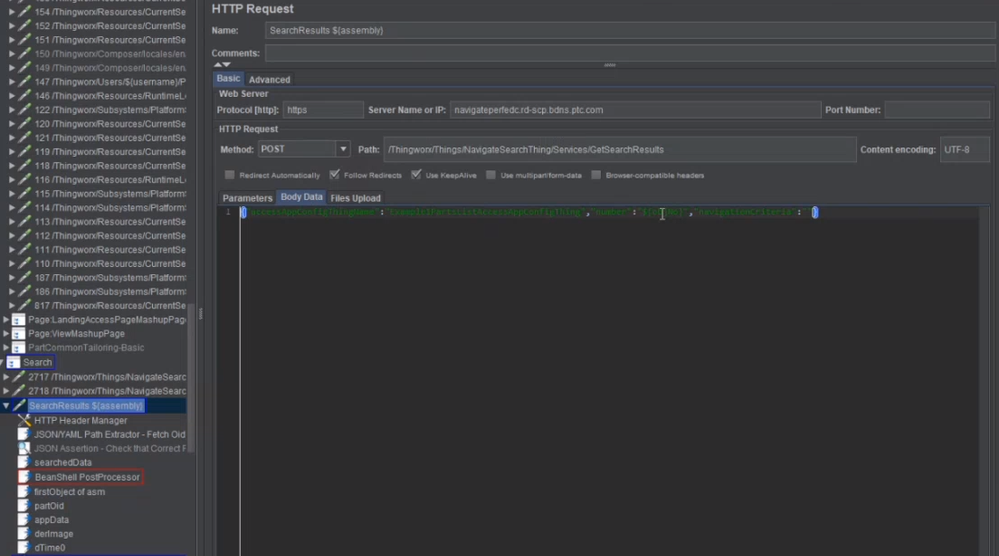Collapse the Search controller node
The image size is (999, 556).
coord(2,362)
